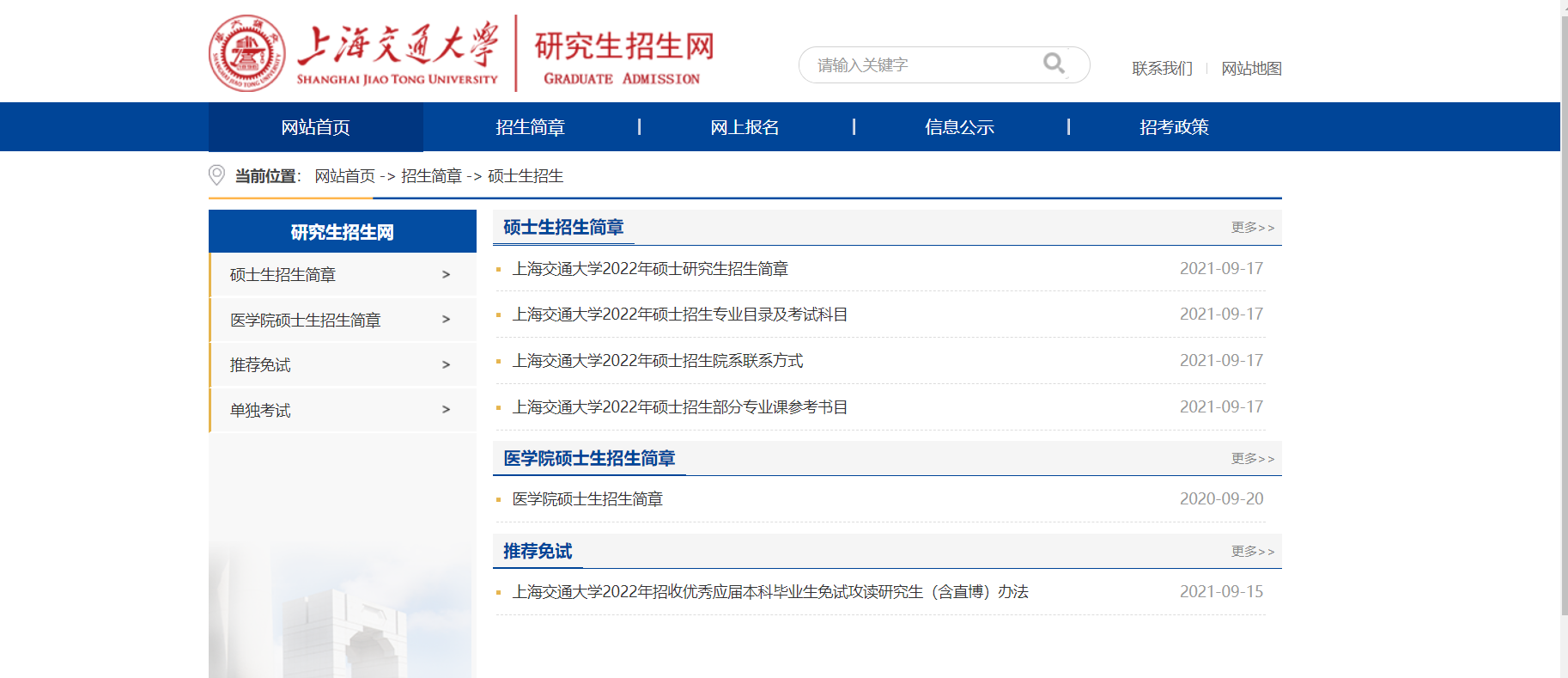Click date 2021-09-15
The width and height of the screenshot is (1568, 678).
point(1221,592)
